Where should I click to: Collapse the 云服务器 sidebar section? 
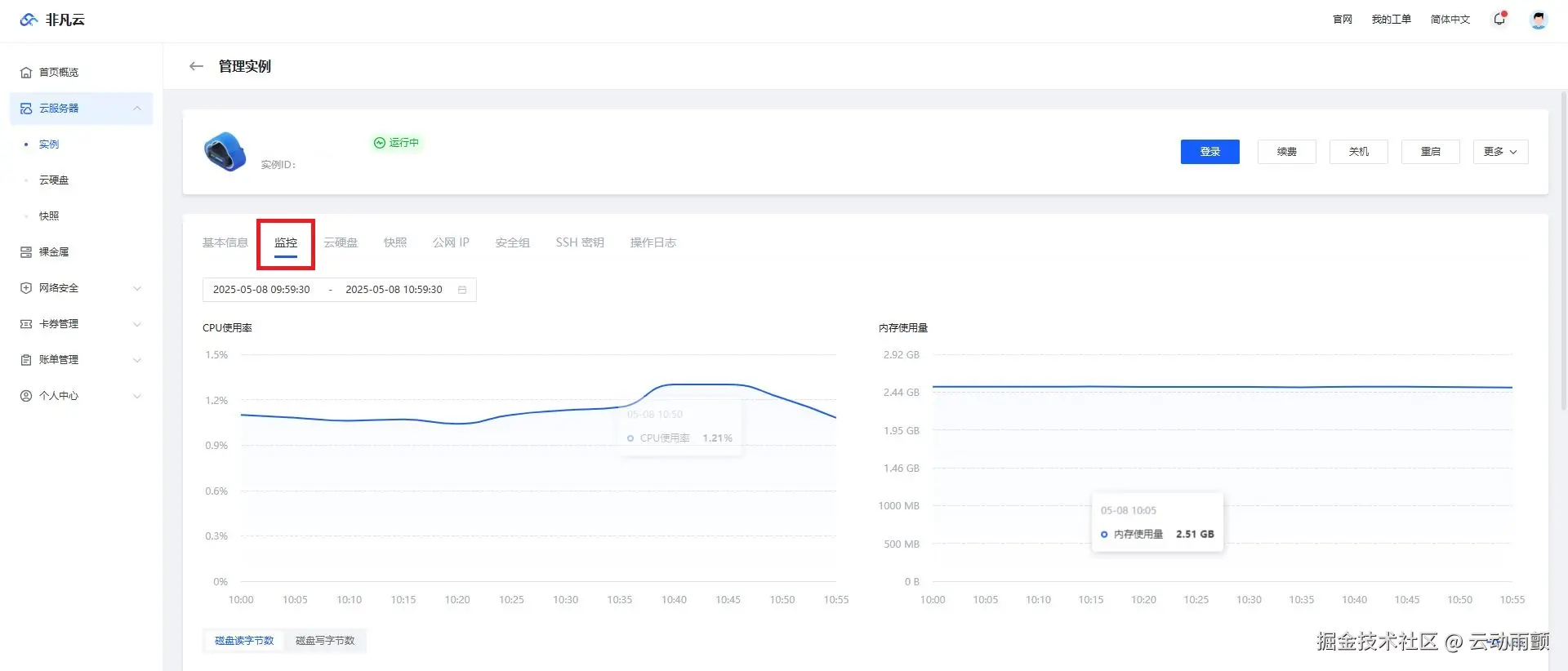(136, 109)
